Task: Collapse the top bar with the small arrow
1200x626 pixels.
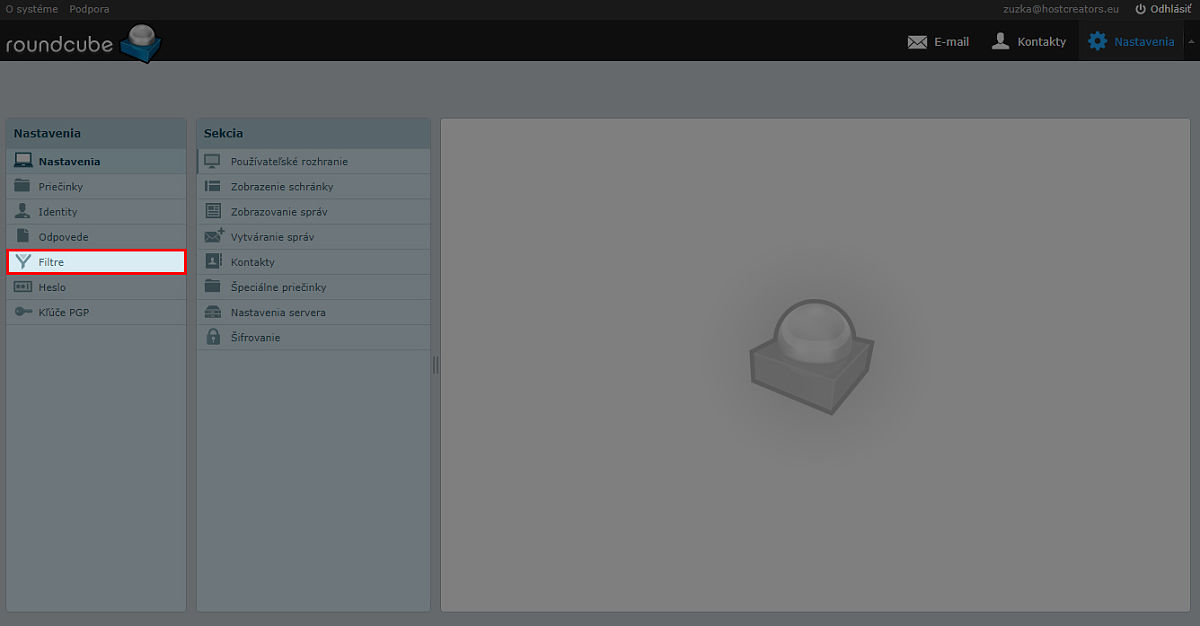Action: coord(1191,42)
